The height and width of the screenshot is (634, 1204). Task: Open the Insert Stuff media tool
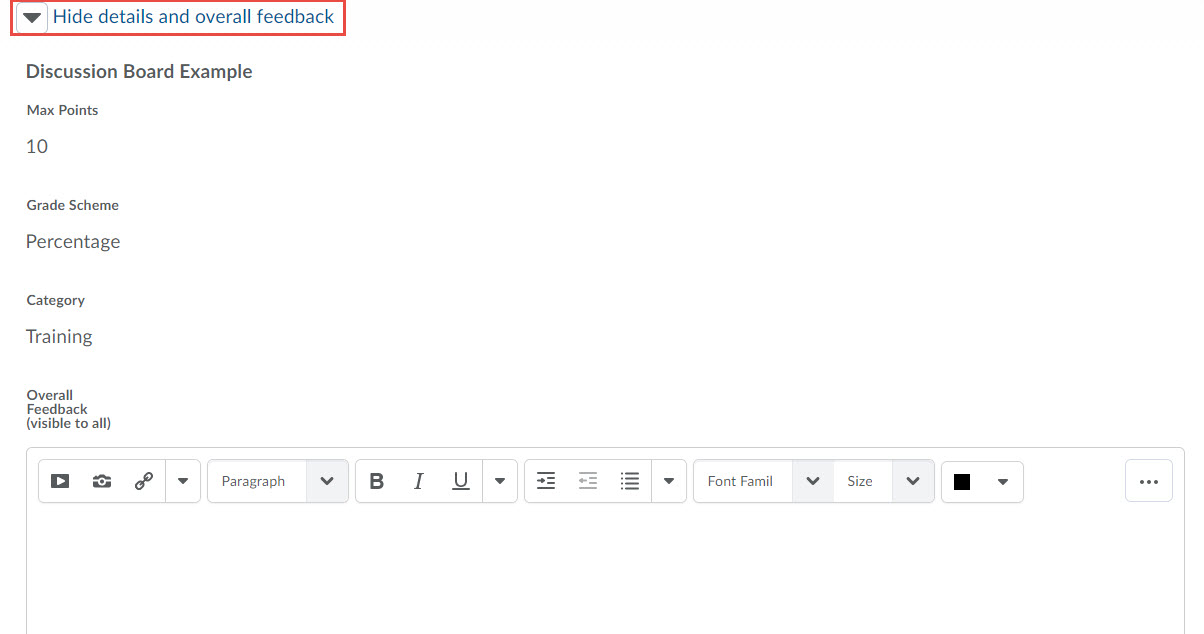click(x=60, y=481)
